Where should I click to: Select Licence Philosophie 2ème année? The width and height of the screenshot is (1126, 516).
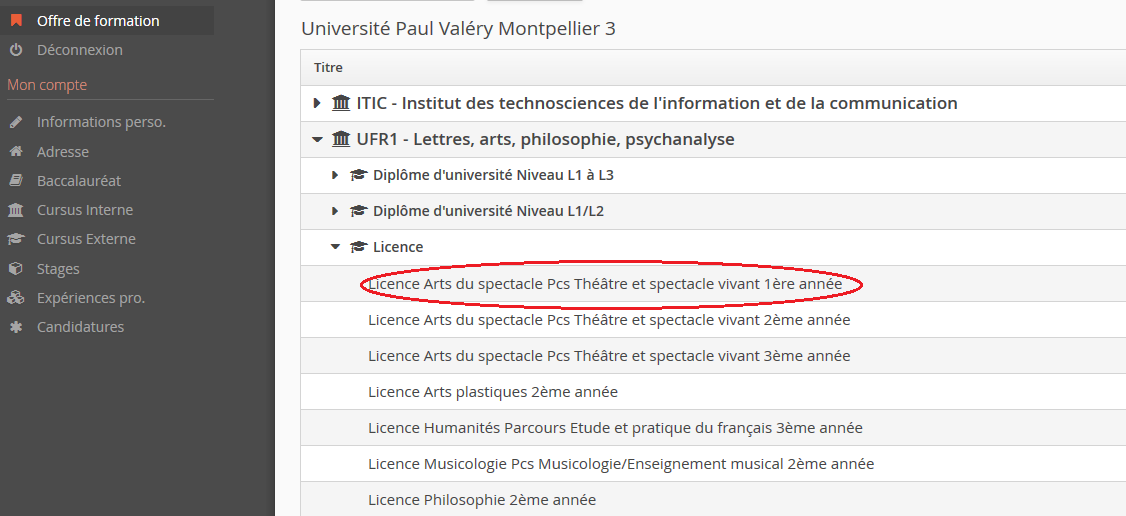tap(482, 499)
